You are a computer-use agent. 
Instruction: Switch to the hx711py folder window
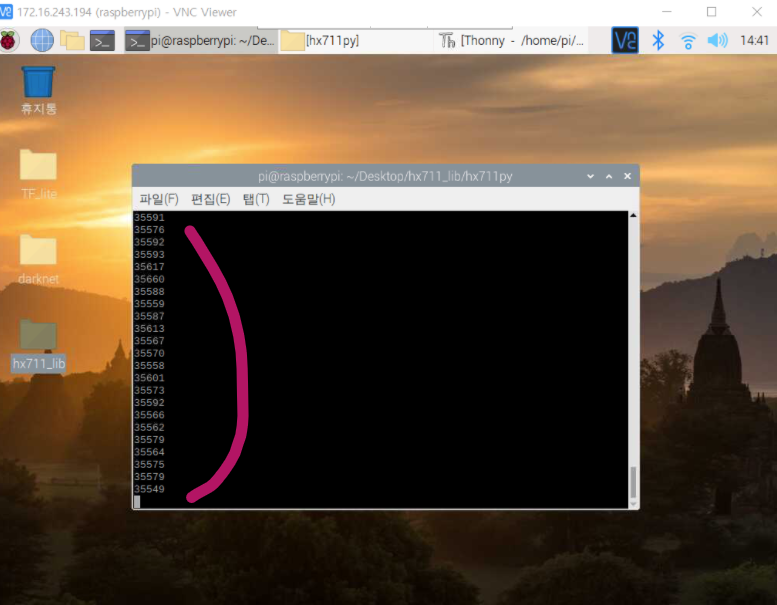357,41
